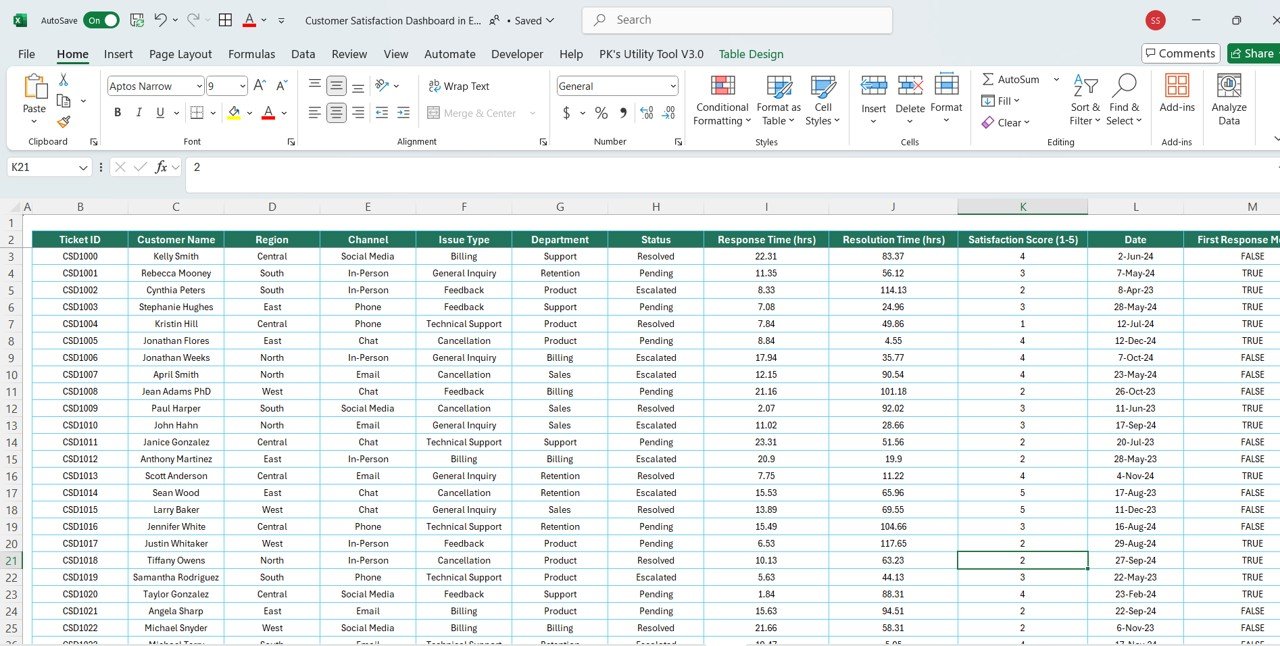Open the General number format dropdown
The height and width of the screenshot is (646, 1280).
(x=673, y=86)
